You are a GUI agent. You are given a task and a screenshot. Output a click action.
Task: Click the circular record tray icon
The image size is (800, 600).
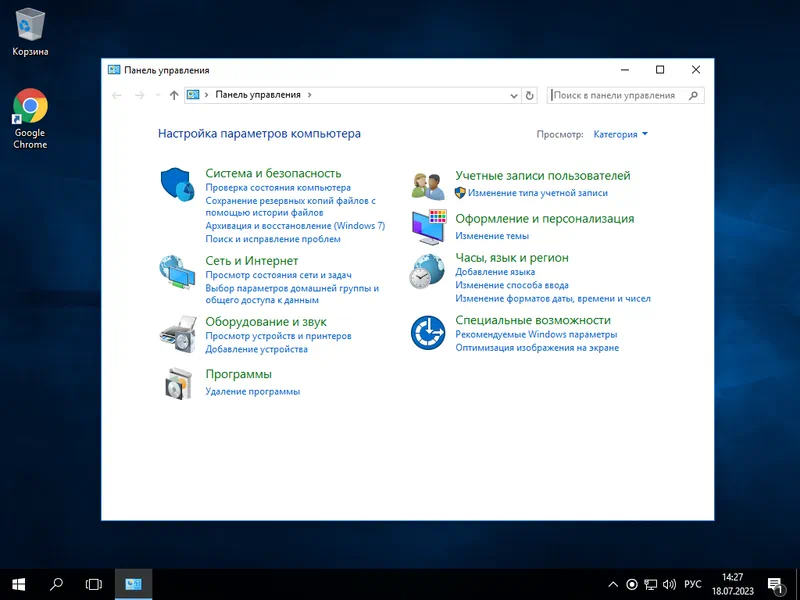[x=632, y=585]
